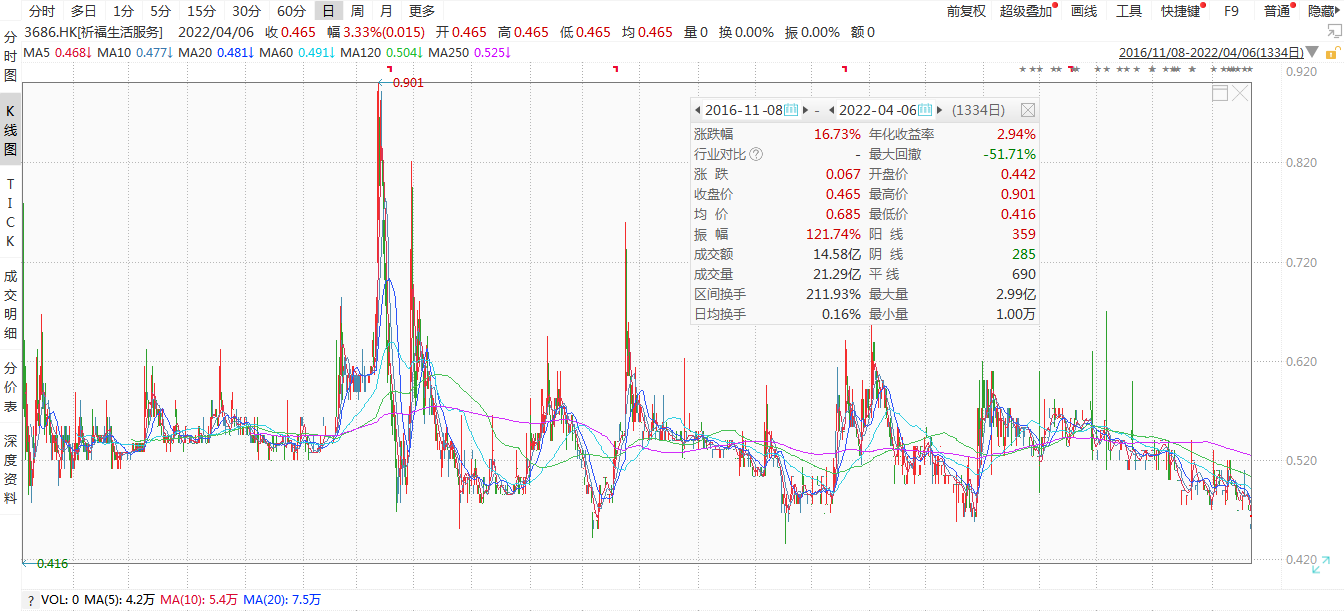Screen dimensions: 1344x611
Task: Toggle the orange lock icon for date range
Action: click(1333, 52)
